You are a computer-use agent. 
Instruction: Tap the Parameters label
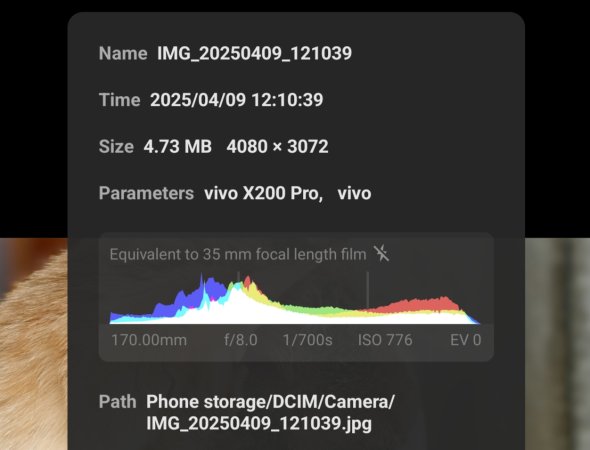point(146,193)
